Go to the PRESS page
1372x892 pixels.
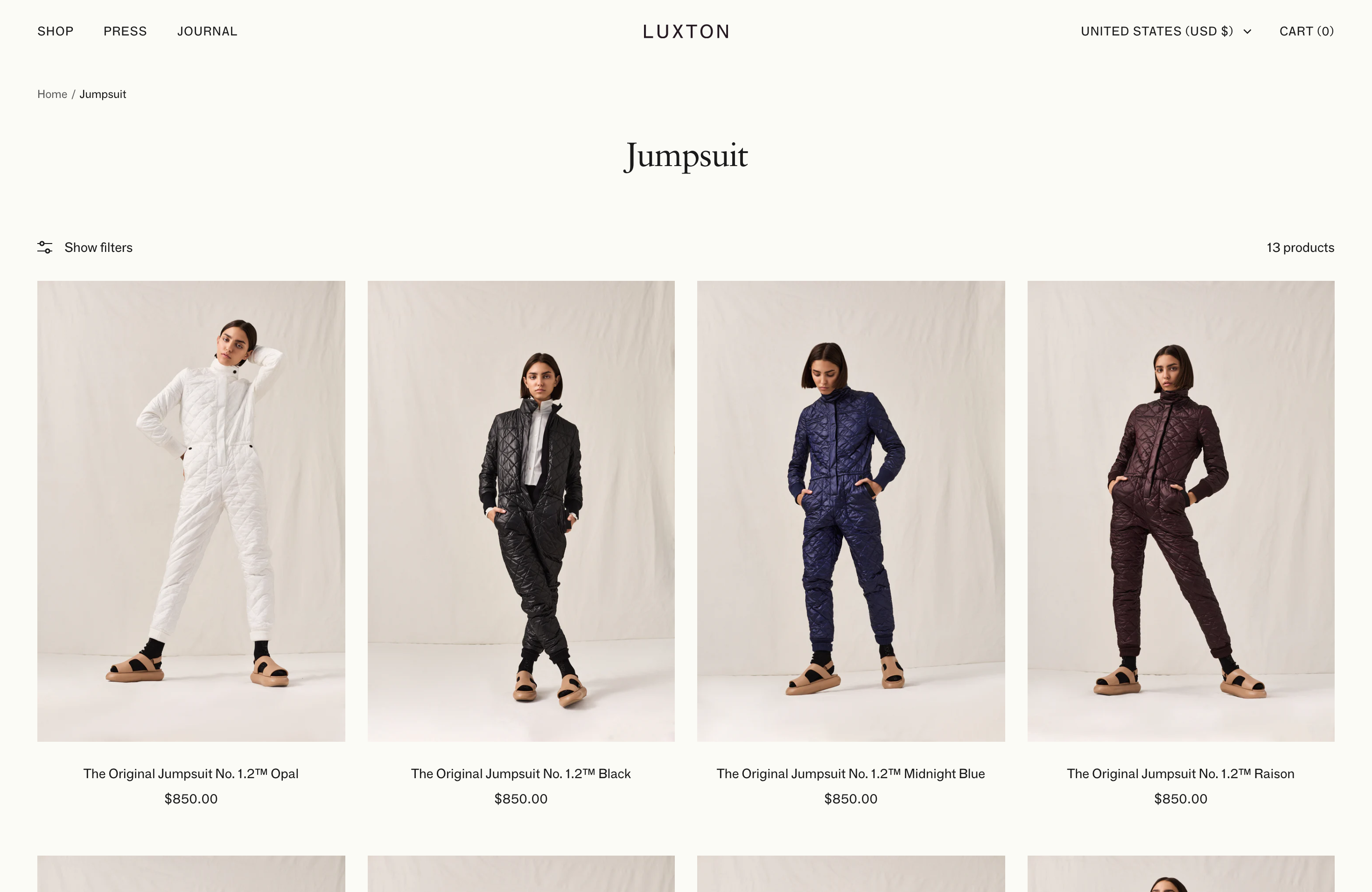(125, 31)
